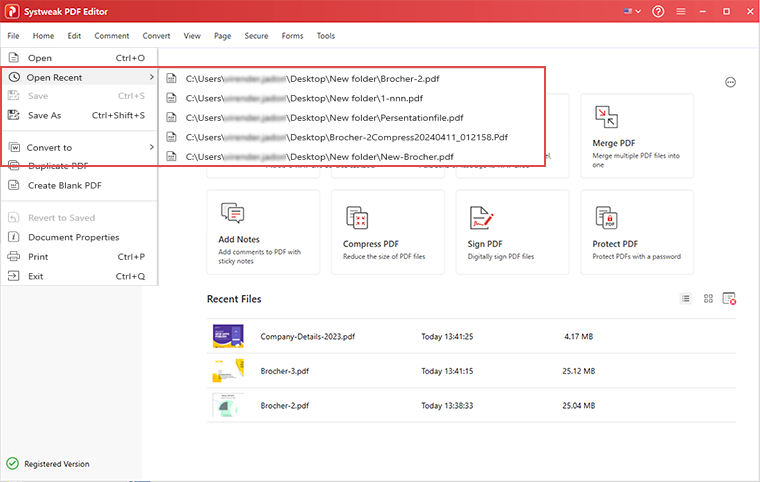Switch Recent Files to list view
Screen dimensions: 760x482
point(685,299)
